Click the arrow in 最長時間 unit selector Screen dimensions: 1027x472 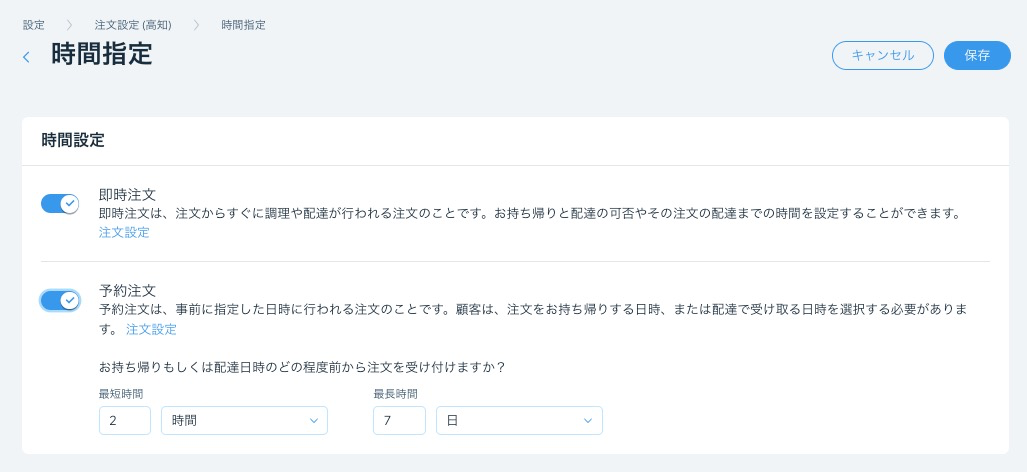pyautogui.click(x=588, y=421)
